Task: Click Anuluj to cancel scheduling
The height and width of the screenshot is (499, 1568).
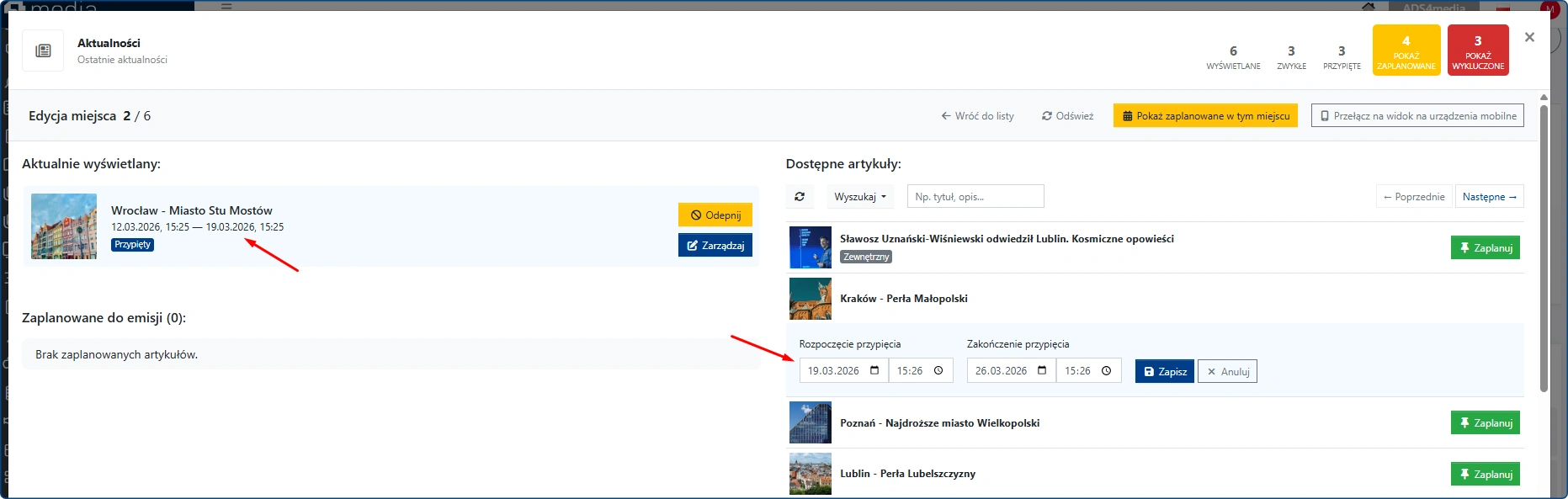Action: click(1227, 372)
